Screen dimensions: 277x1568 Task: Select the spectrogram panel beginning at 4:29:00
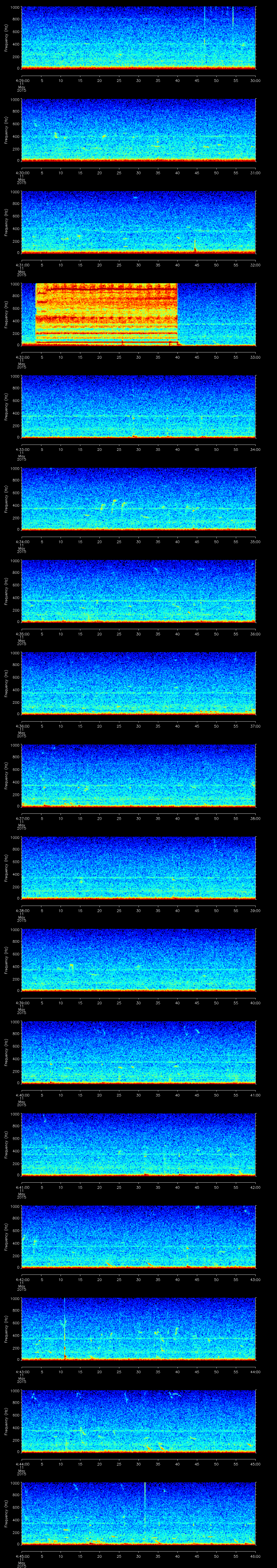click(138, 38)
